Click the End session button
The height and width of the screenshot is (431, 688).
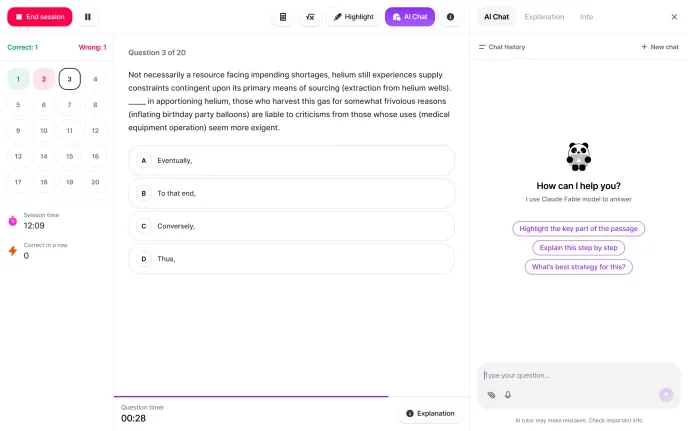[x=39, y=17]
